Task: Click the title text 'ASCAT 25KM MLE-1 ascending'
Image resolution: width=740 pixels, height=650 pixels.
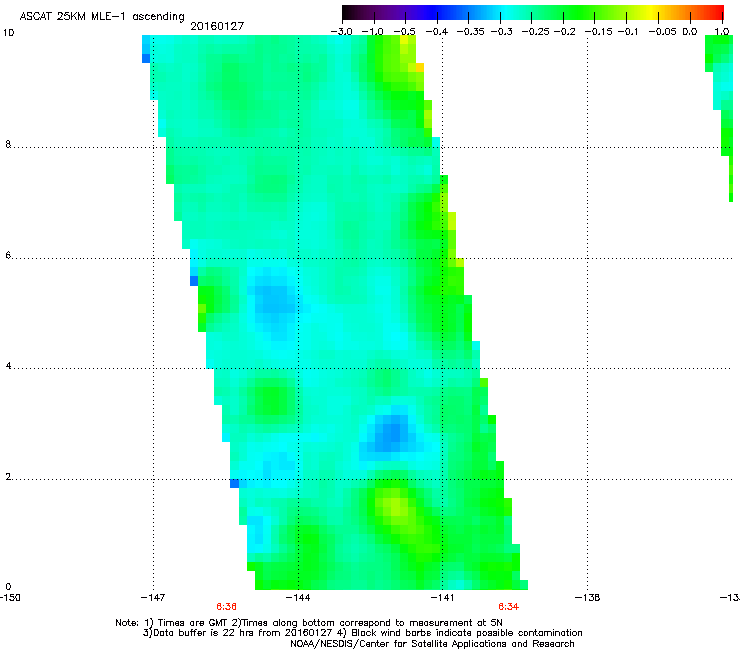Action: 102,17
